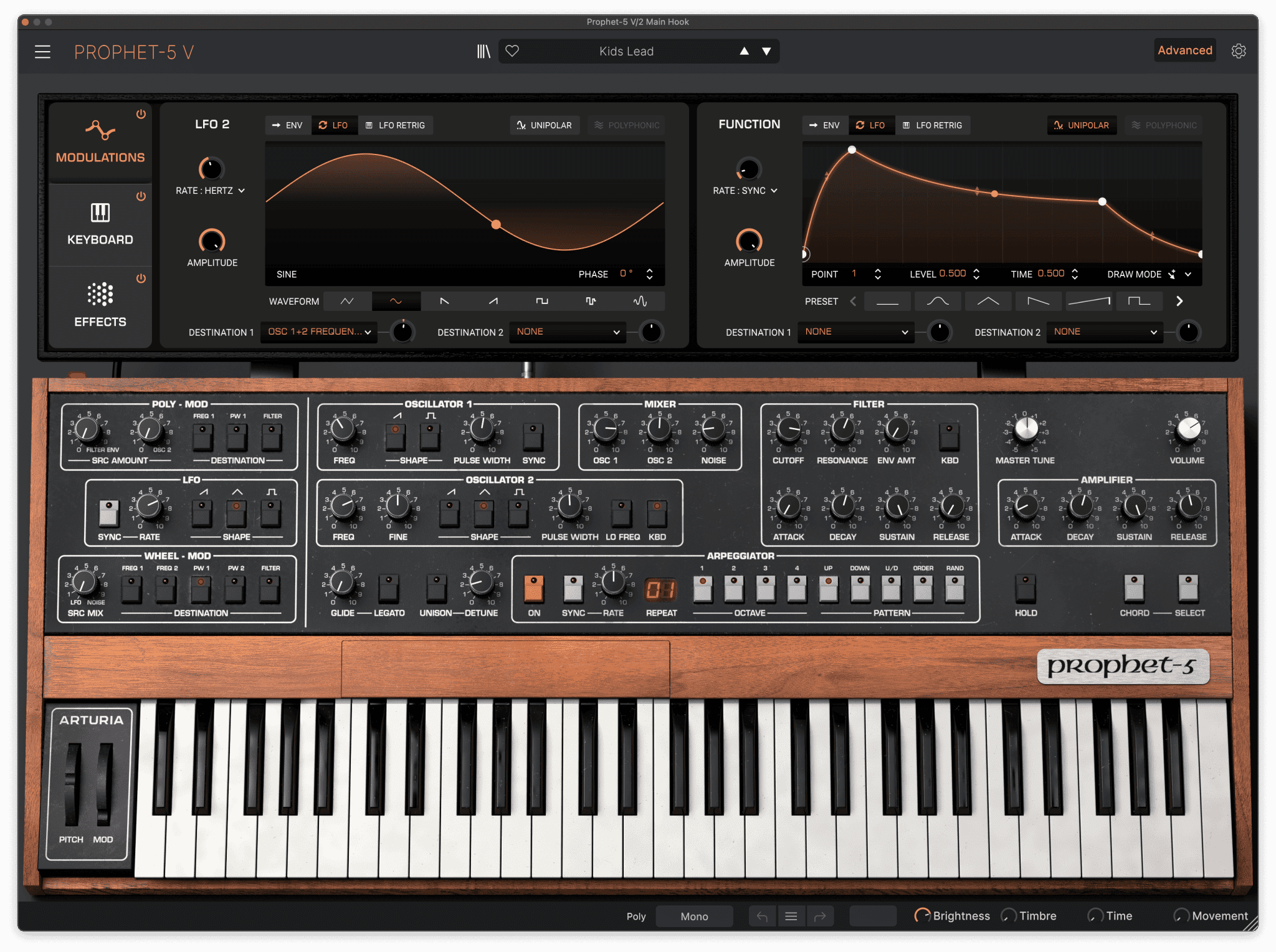Open Destination 1 dropdown in the FUNCTION panel
1276x952 pixels.
point(855,332)
